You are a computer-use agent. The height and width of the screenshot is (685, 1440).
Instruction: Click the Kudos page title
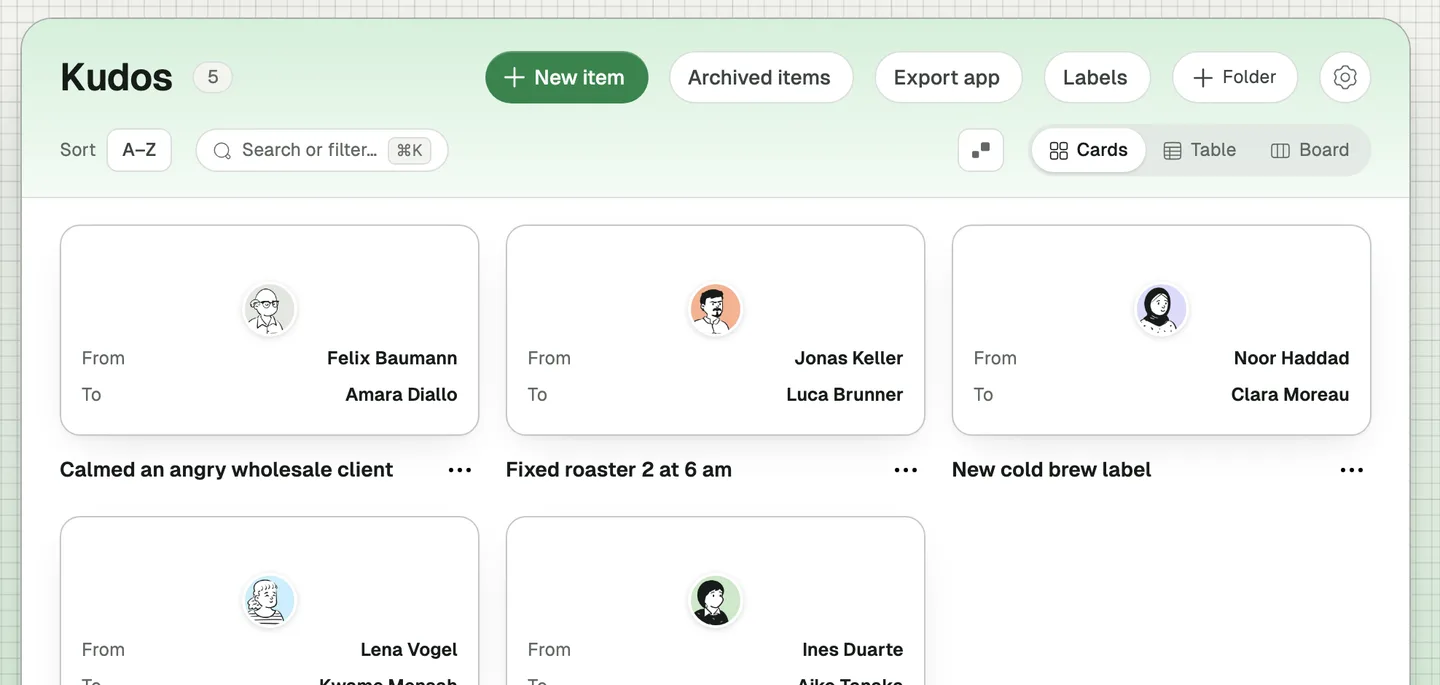(x=116, y=77)
